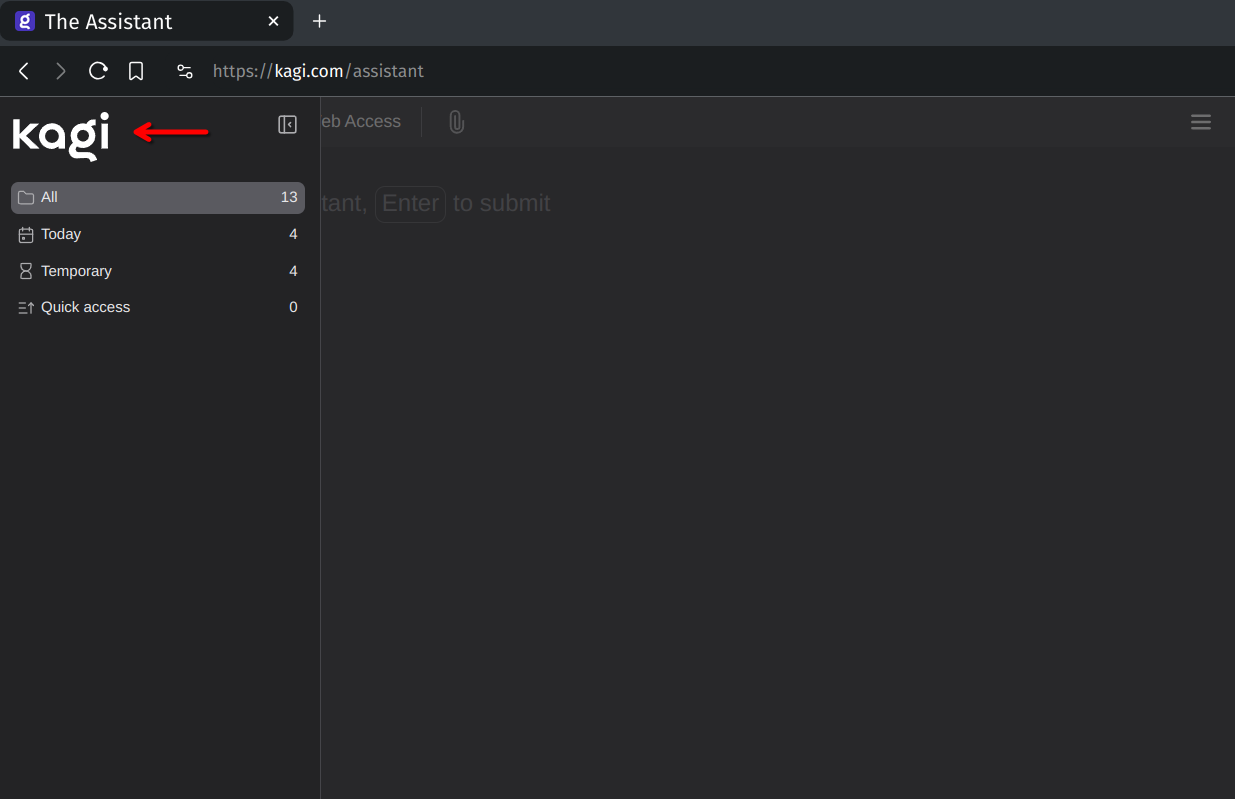
Task: Open site settings icon beside the URL
Action: point(185,71)
